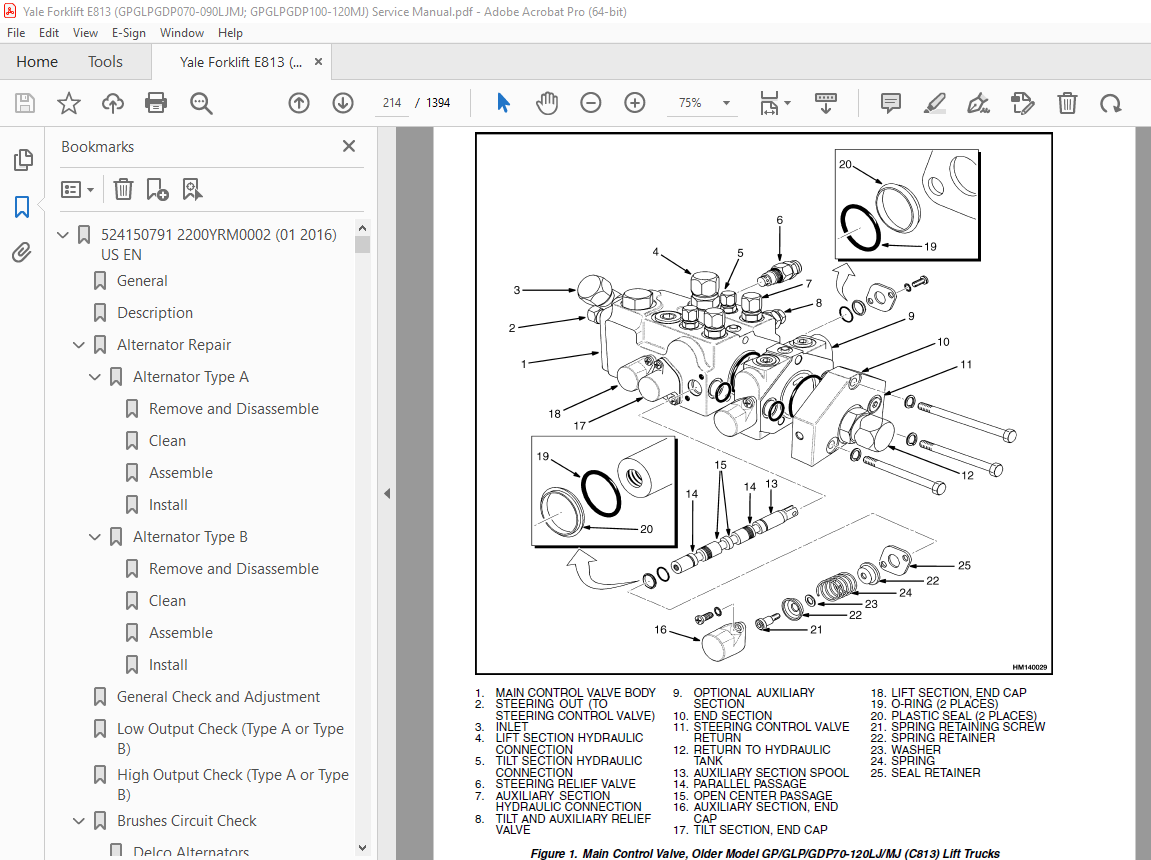Collapse Brushes Circuit Check bookmark
The width and height of the screenshot is (1151, 860).
(79, 821)
